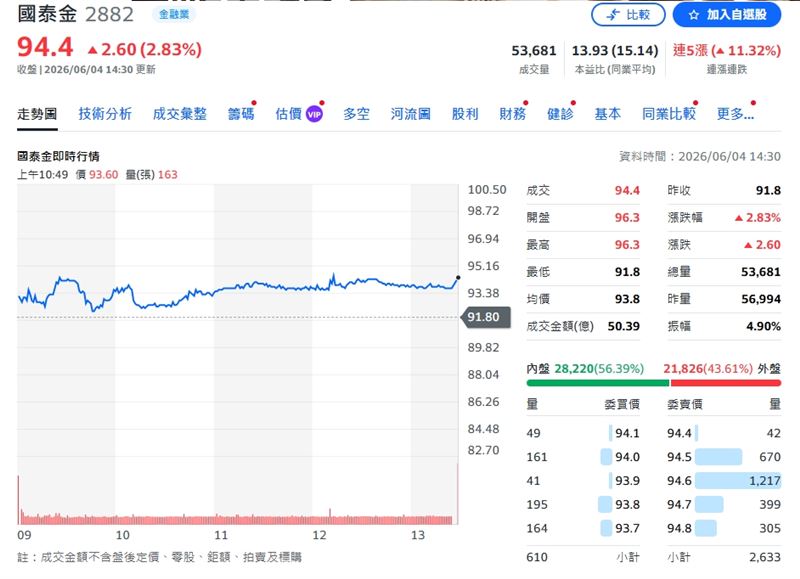Click the bid 小計 610 total
This screenshot has width=800, height=579.
(x=537, y=557)
